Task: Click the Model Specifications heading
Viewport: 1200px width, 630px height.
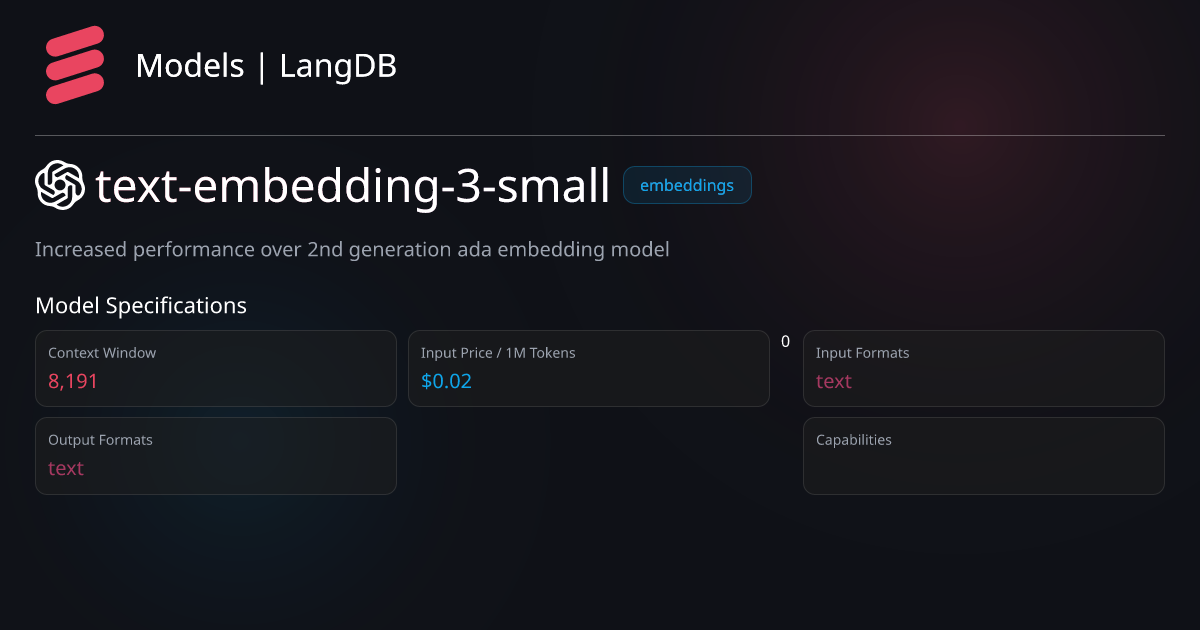Action: point(141,306)
